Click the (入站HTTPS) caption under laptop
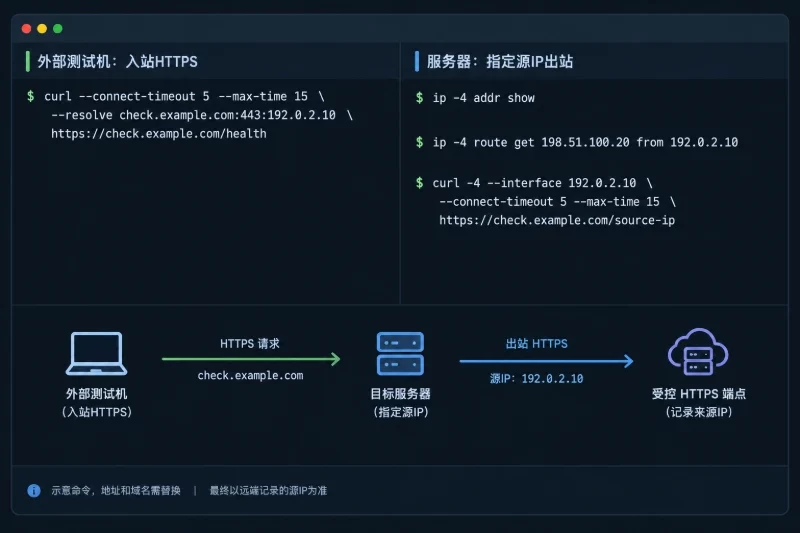 coord(96,412)
